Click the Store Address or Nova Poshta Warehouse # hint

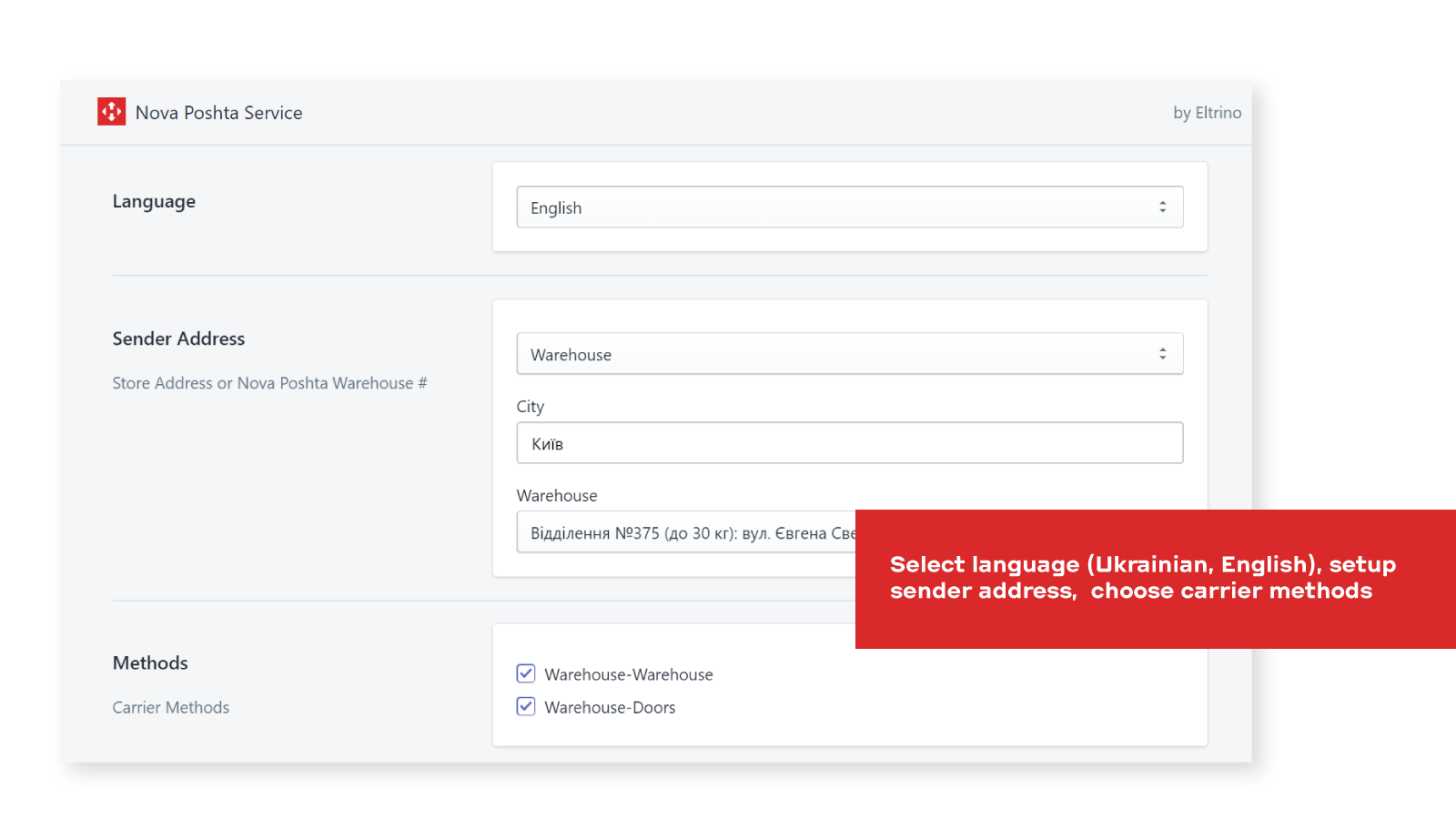269,383
